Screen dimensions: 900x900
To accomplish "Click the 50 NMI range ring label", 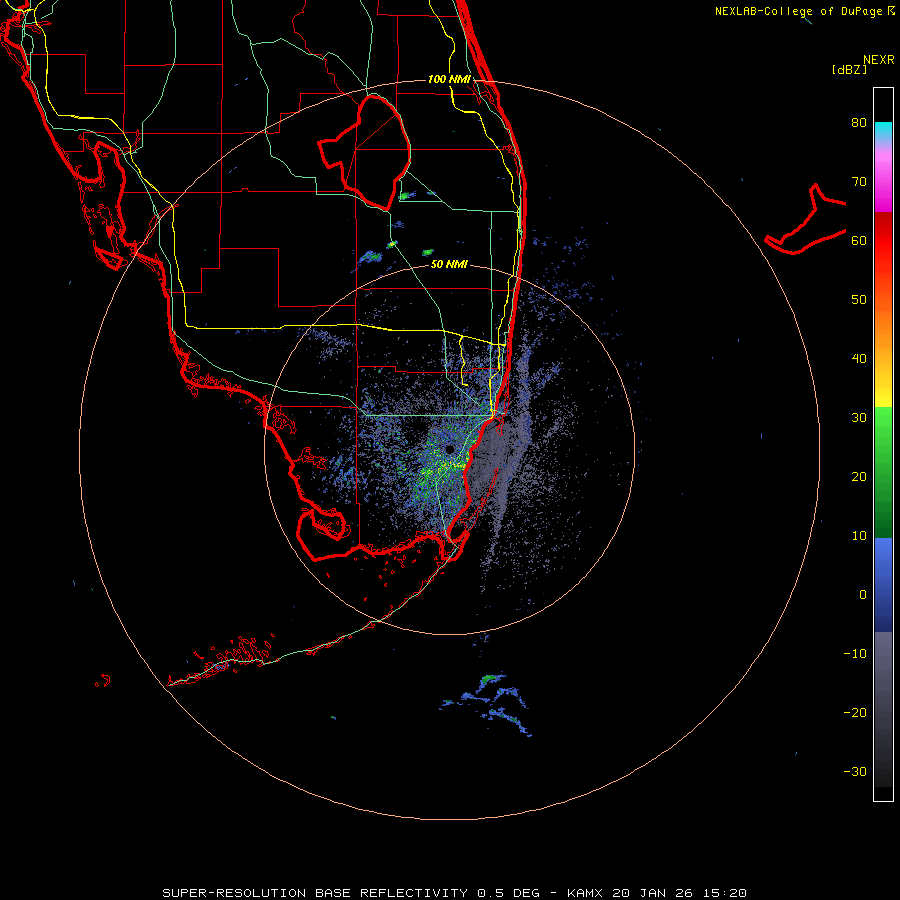I will click(x=449, y=265).
